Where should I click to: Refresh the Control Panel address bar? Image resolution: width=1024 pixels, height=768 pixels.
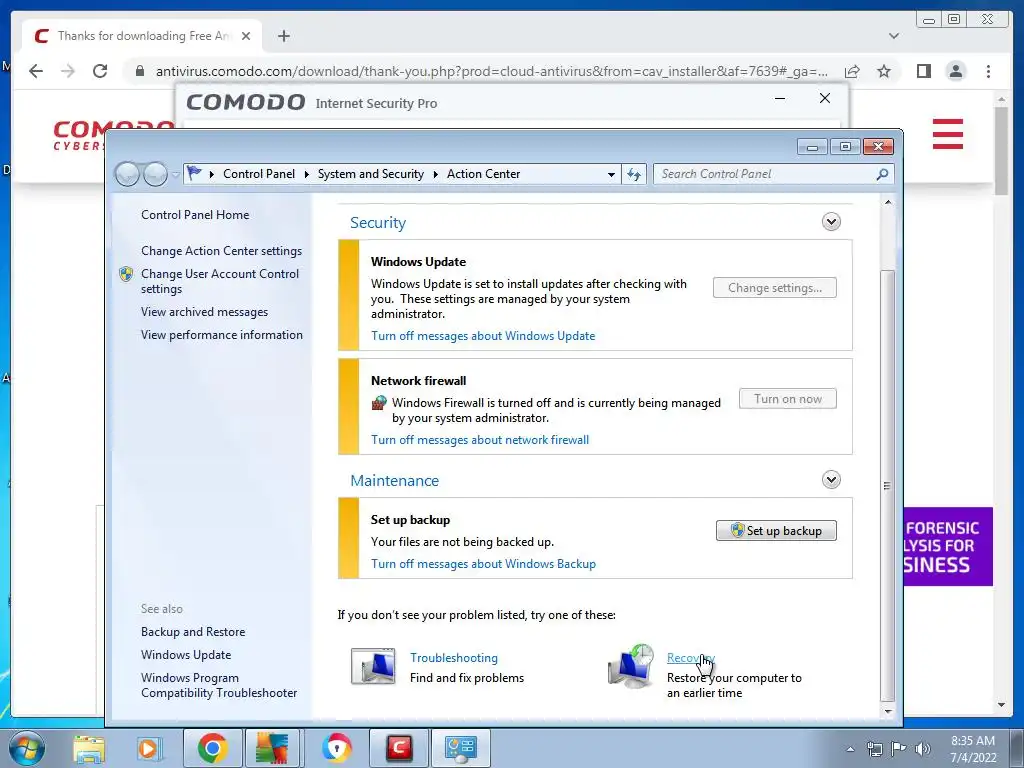click(x=634, y=174)
